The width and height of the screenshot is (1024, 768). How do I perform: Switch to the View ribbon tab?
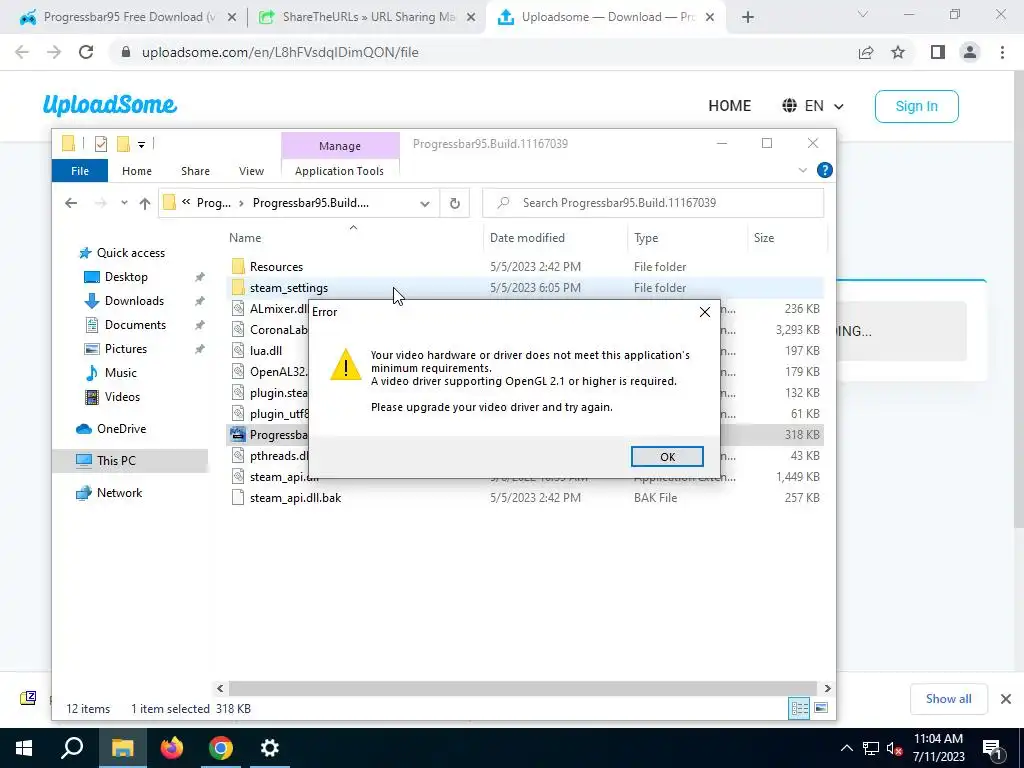point(251,171)
